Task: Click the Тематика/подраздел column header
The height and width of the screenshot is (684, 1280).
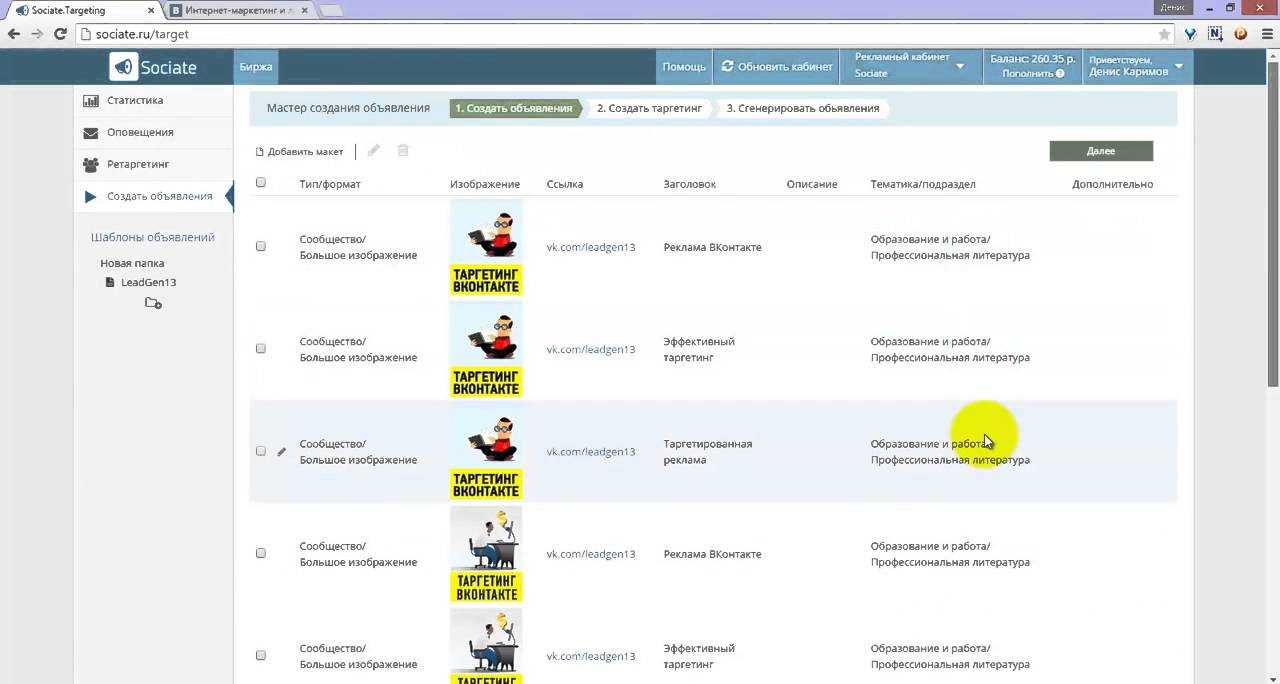Action: pyautogui.click(x=923, y=184)
